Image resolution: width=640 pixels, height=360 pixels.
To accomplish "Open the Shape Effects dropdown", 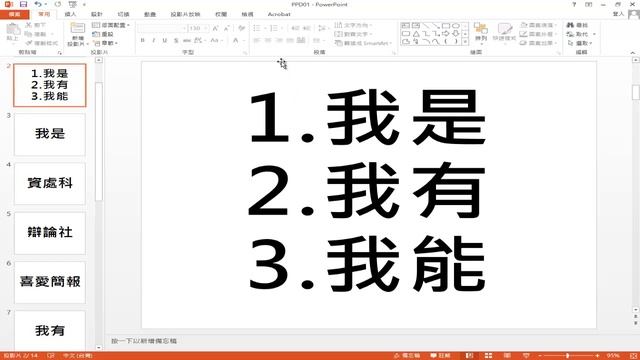I will click(x=539, y=43).
